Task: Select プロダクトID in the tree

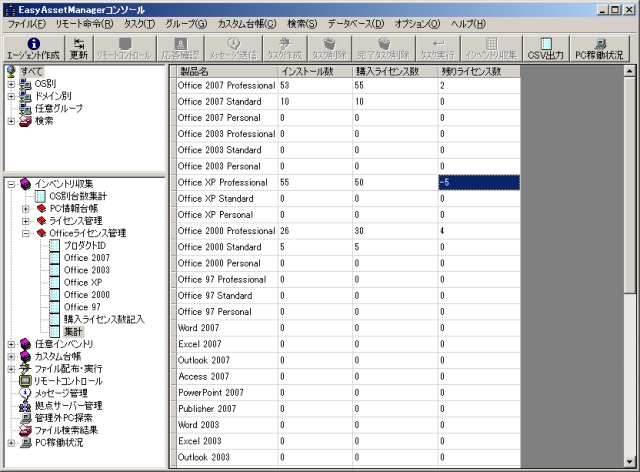Action: point(85,245)
